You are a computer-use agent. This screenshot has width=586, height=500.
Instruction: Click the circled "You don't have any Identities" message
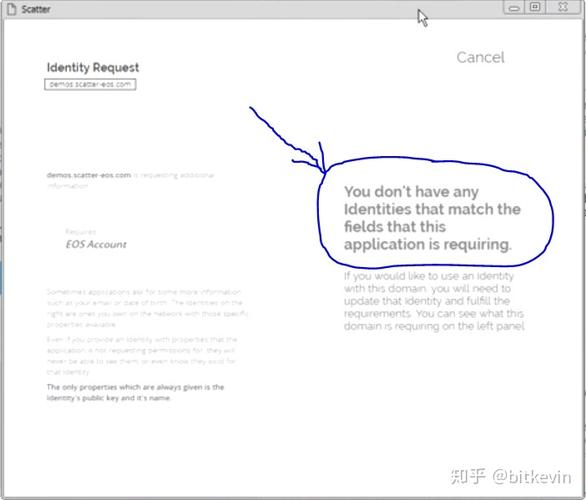[x=432, y=218]
